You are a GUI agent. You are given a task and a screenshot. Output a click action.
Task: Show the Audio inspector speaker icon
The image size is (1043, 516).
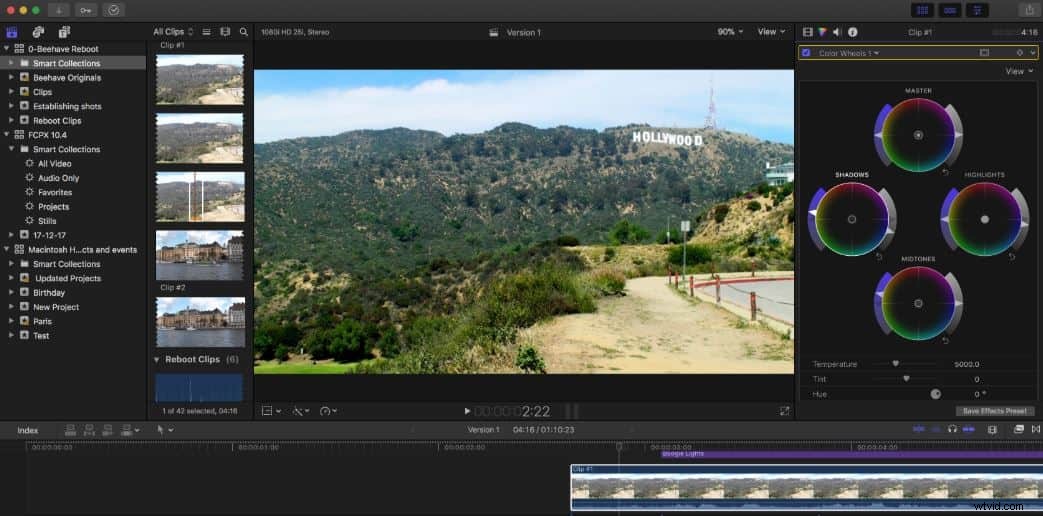pos(837,32)
